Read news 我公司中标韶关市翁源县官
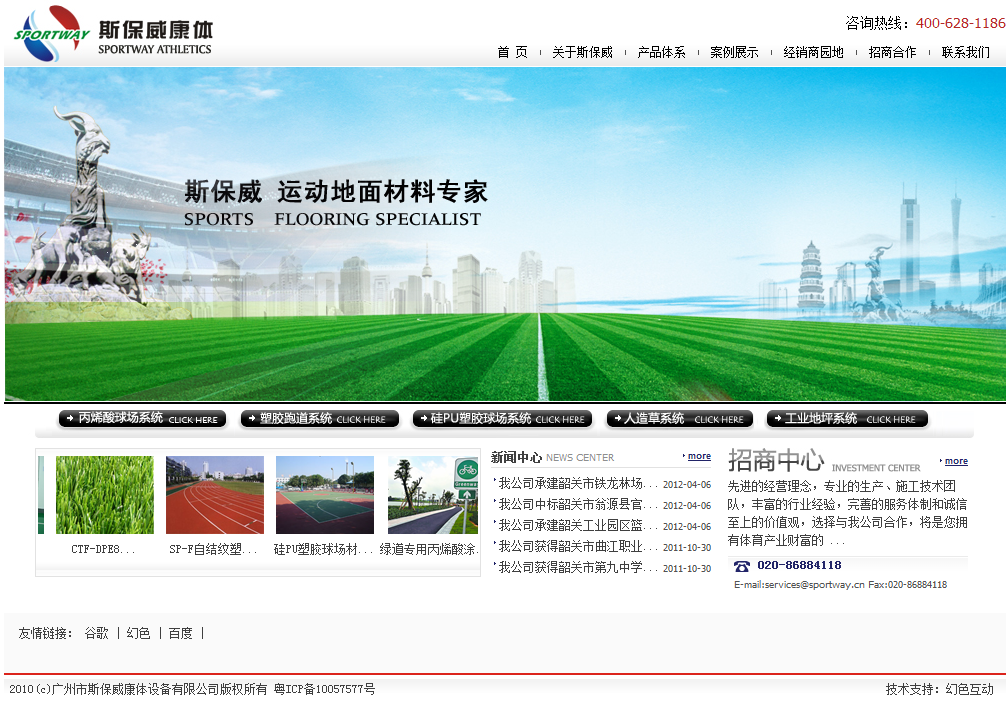The width and height of the screenshot is (1007, 718). 577,505
